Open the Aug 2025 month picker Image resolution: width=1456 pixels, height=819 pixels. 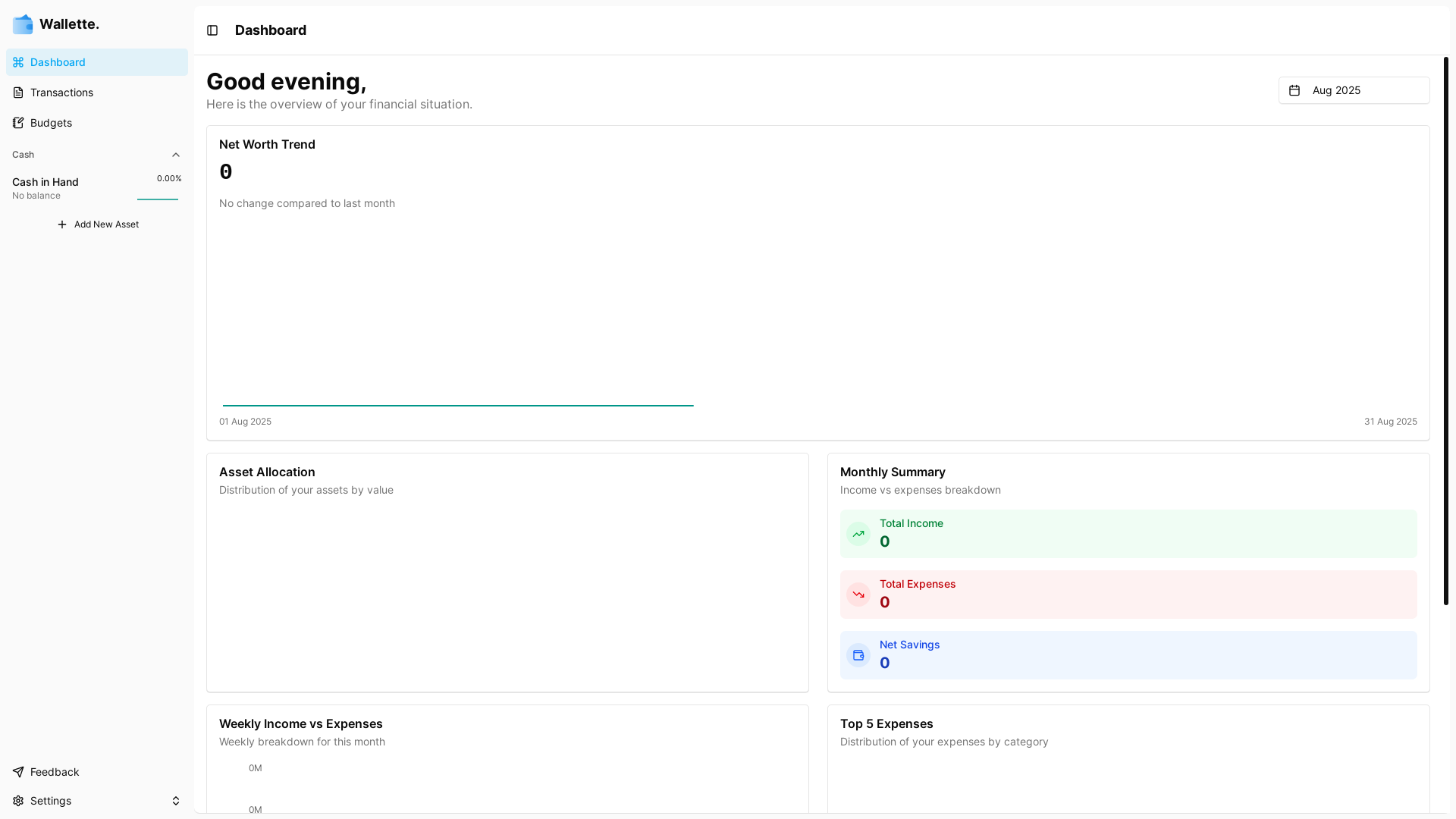pyautogui.click(x=1354, y=90)
